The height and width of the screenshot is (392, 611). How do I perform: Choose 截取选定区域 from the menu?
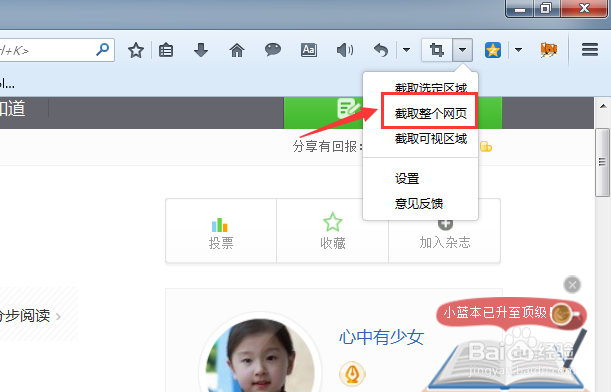[431, 88]
